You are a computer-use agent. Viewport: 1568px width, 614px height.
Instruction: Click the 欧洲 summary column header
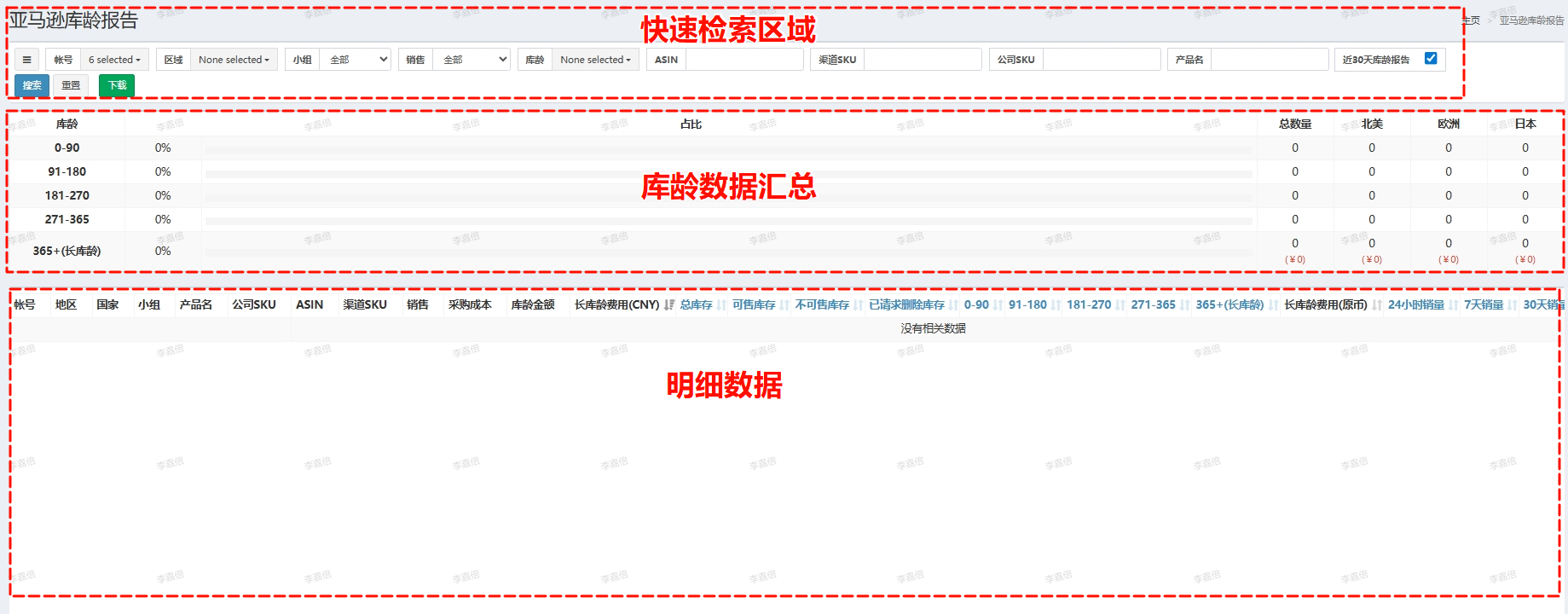coord(1449,124)
